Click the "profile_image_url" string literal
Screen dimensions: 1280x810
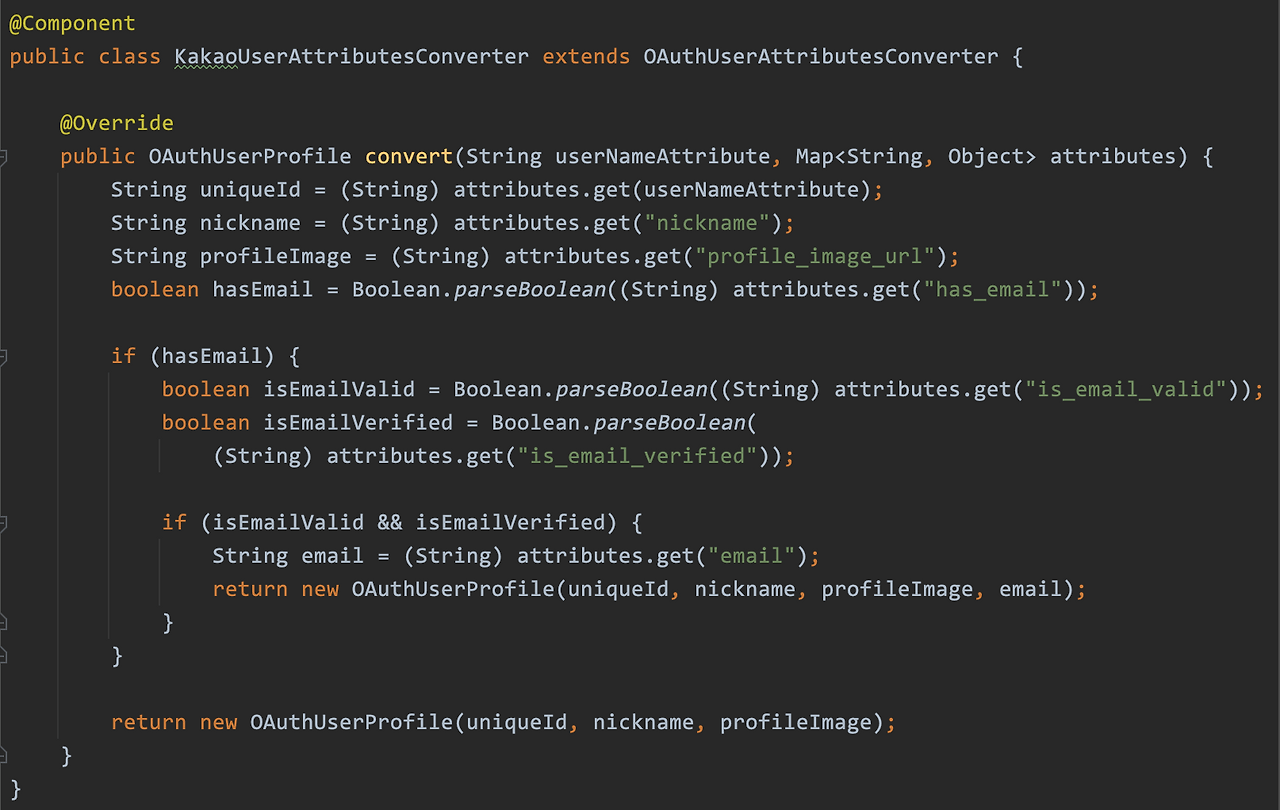click(821, 256)
